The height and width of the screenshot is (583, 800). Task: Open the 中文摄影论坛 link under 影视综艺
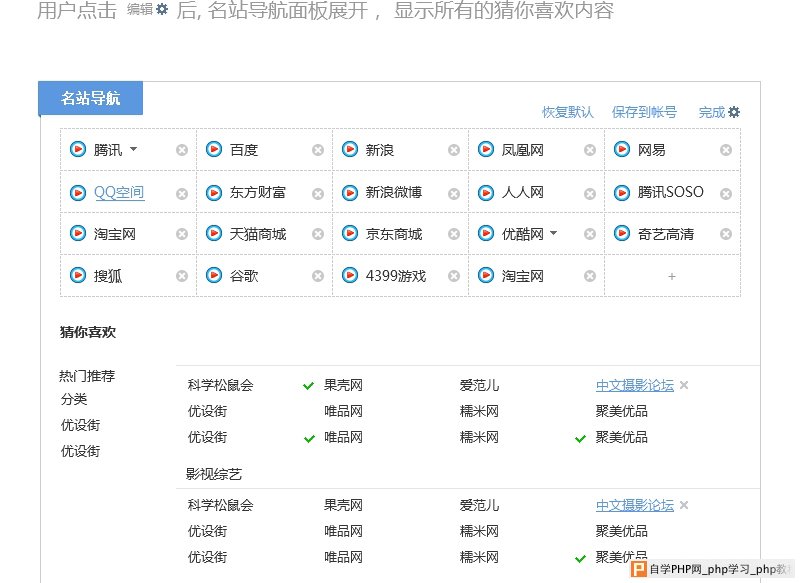pos(635,505)
